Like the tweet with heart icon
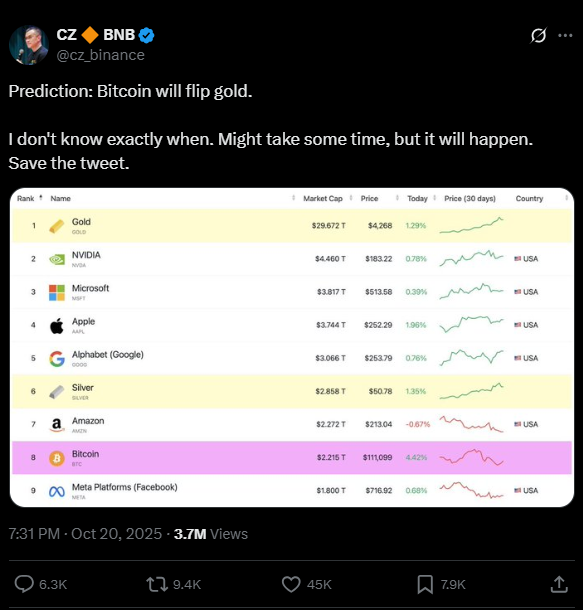Viewport: 583px width, 610px height. (291, 584)
